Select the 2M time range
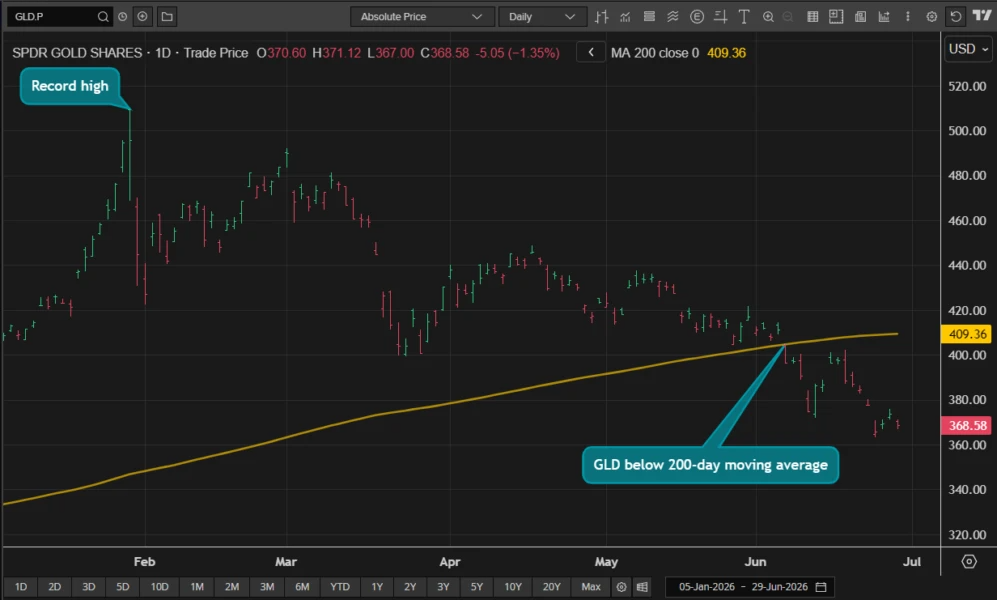Screen dimensions: 997x600 click(232, 587)
